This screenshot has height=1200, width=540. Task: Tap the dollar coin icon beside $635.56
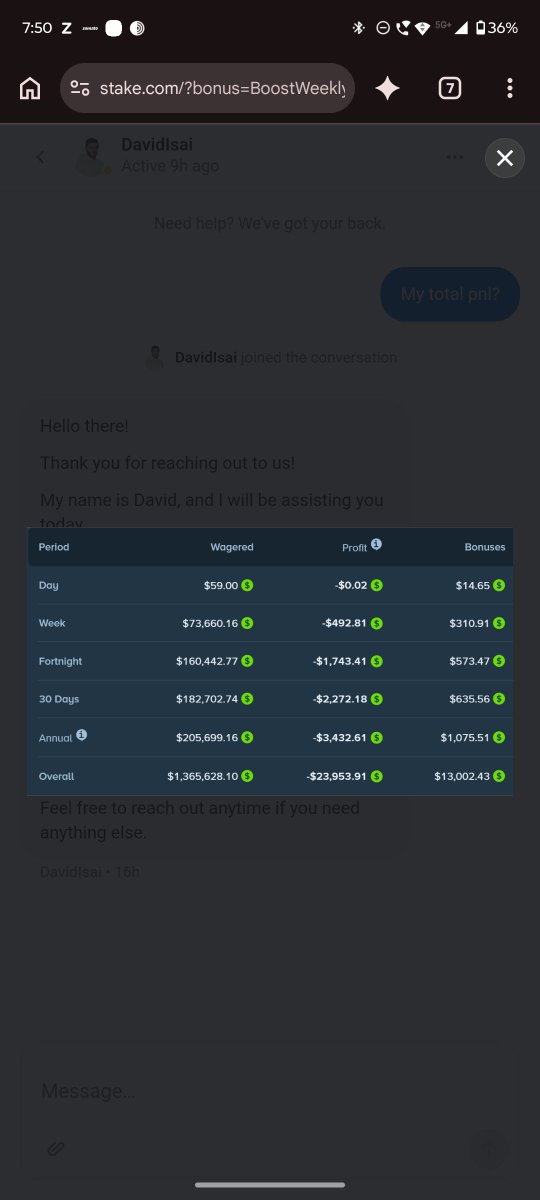(499, 699)
